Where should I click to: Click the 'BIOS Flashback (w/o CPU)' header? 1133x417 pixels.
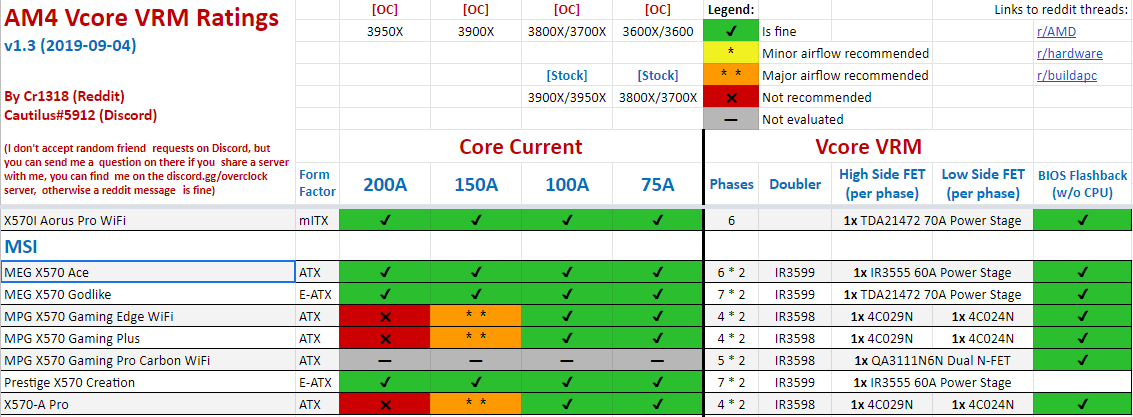1082,184
